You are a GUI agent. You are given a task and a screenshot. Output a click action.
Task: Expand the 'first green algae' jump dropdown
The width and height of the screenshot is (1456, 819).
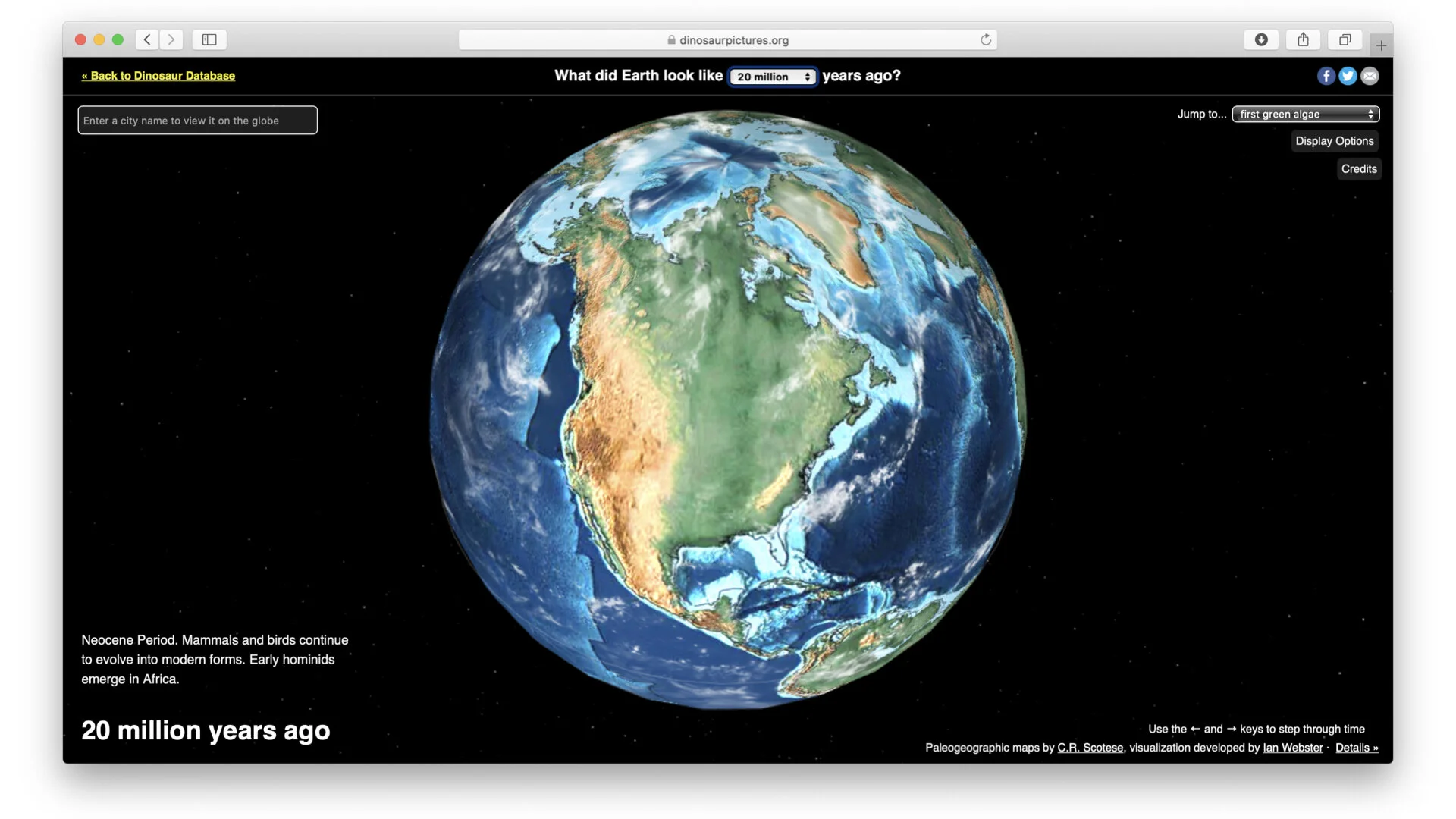1305,114
